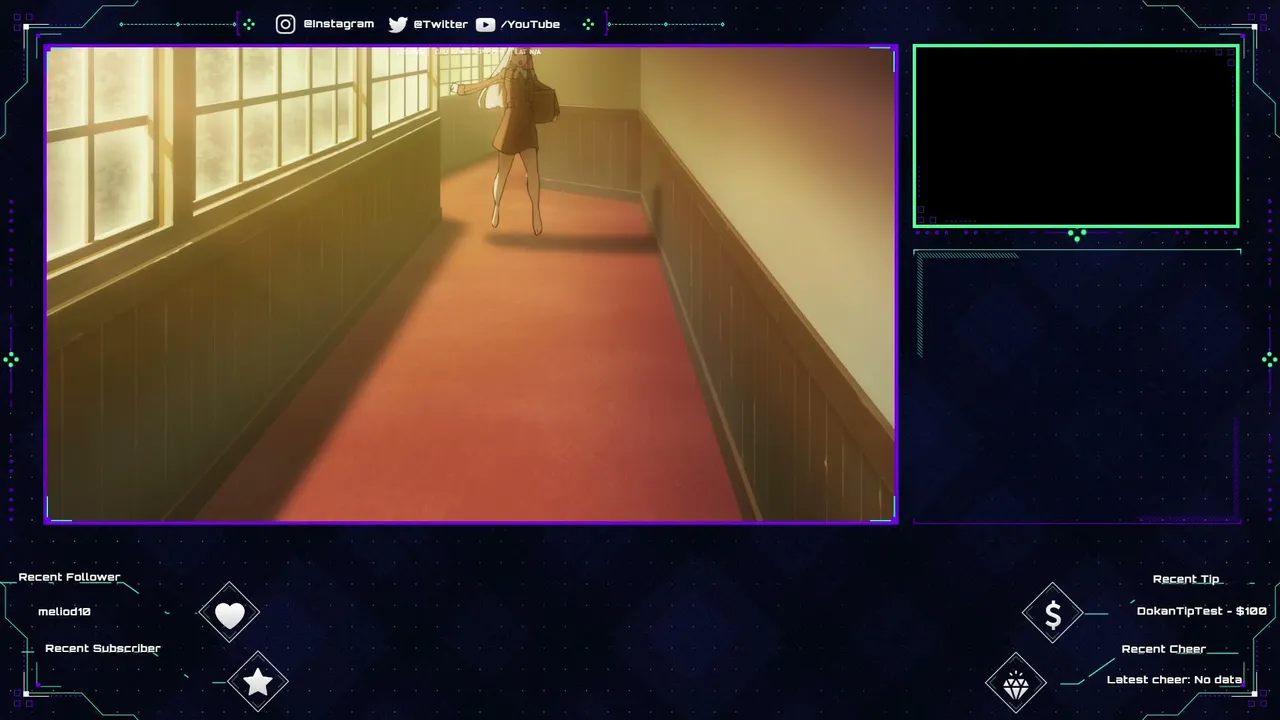Screen dimensions: 1280x720
Task: Click the Twitter bird icon
Action: [397, 24]
